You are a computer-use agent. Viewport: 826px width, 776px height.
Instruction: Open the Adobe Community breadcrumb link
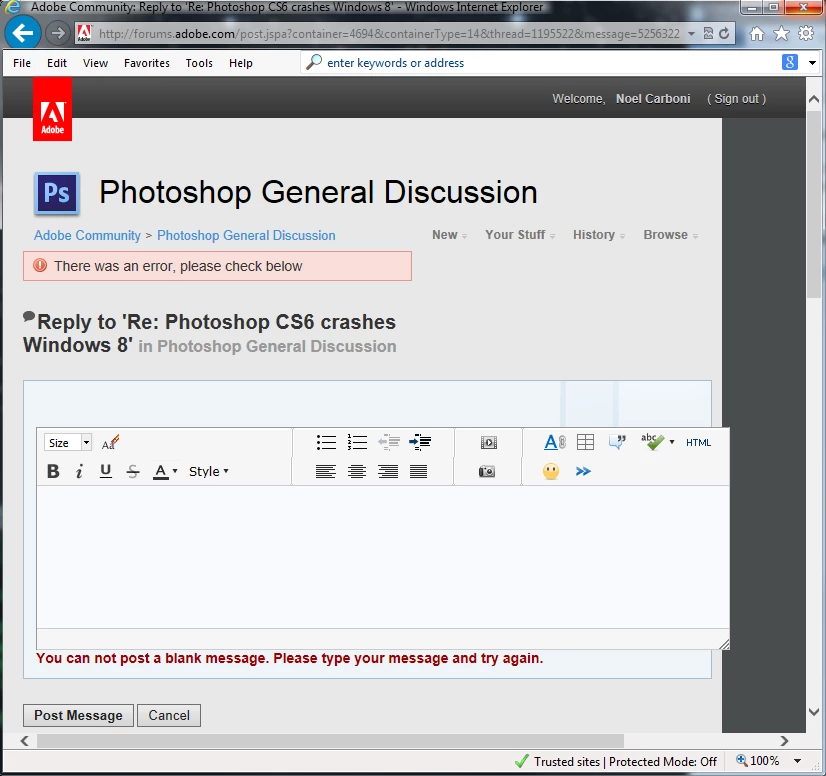[x=87, y=235]
